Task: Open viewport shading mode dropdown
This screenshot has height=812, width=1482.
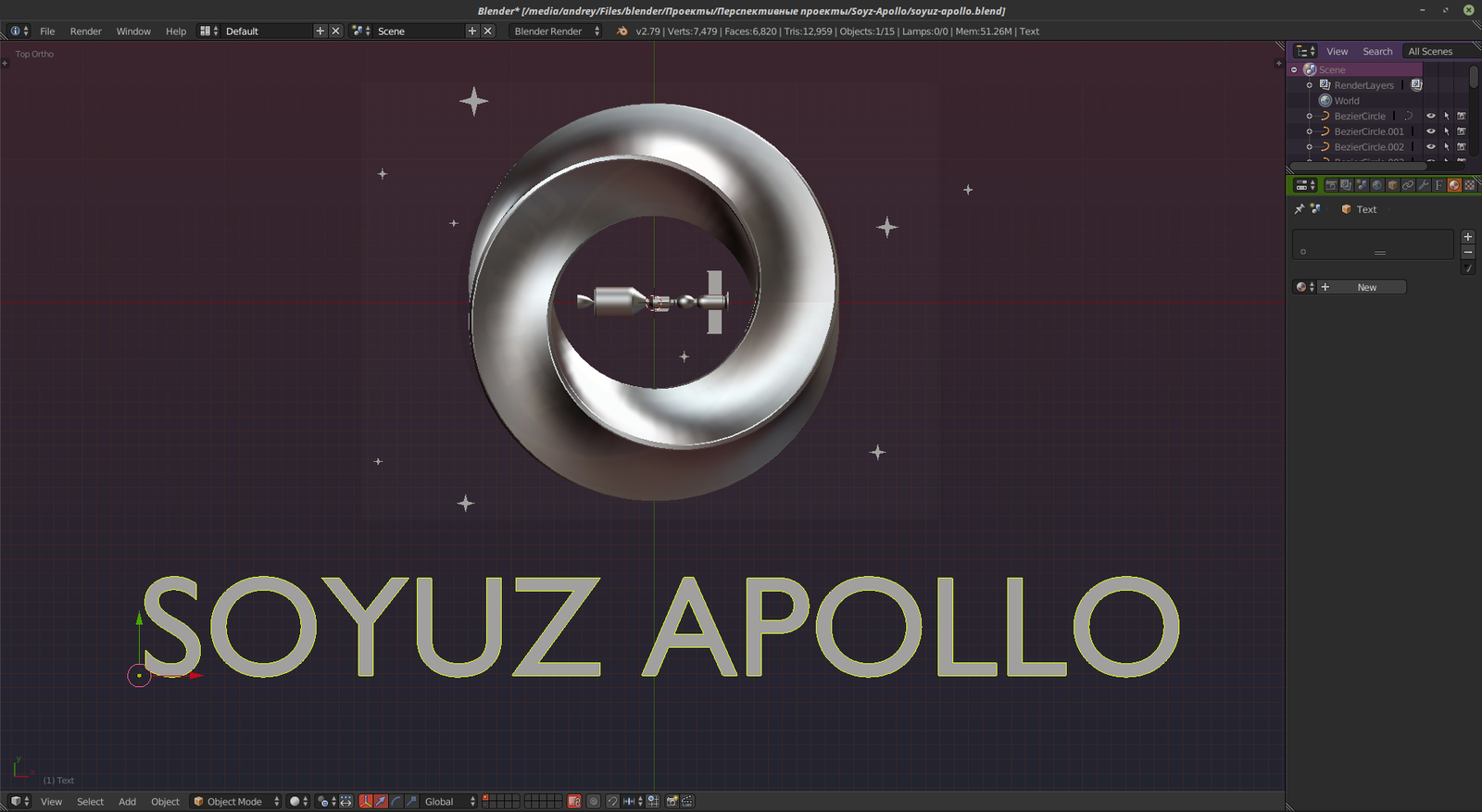Action: 298,801
